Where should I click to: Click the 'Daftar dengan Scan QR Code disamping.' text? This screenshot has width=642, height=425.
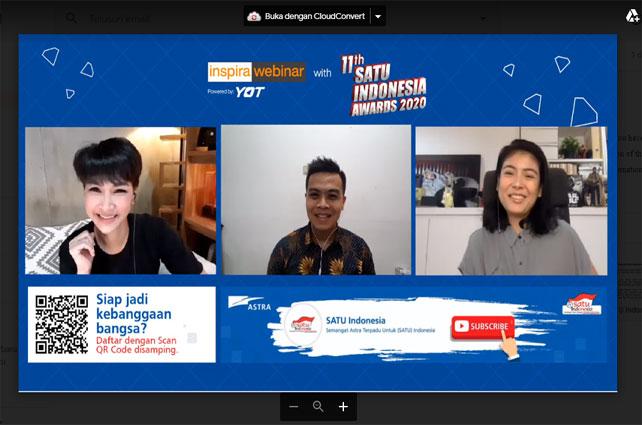(x=137, y=345)
